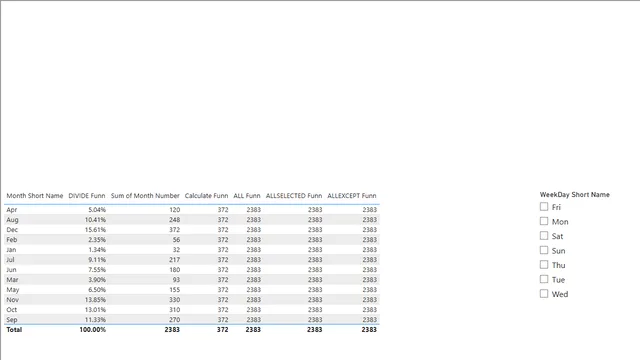Viewport: 640px width, 360px height.
Task: Select the Feb row label
Action: coord(11,240)
